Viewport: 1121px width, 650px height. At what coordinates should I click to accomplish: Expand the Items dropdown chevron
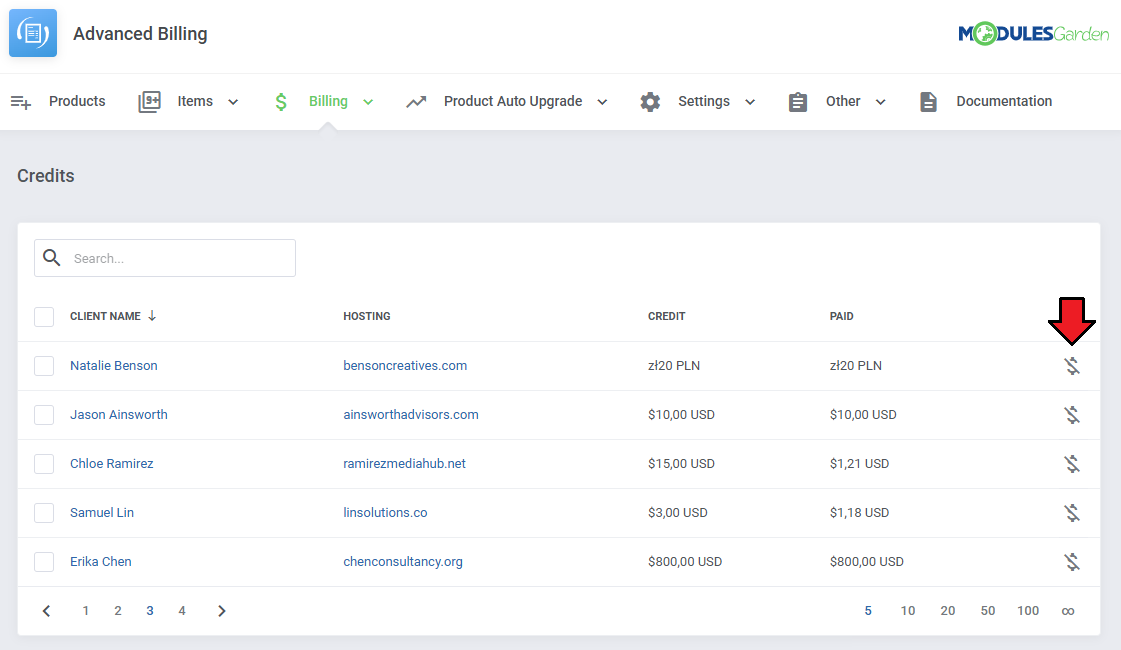233,102
